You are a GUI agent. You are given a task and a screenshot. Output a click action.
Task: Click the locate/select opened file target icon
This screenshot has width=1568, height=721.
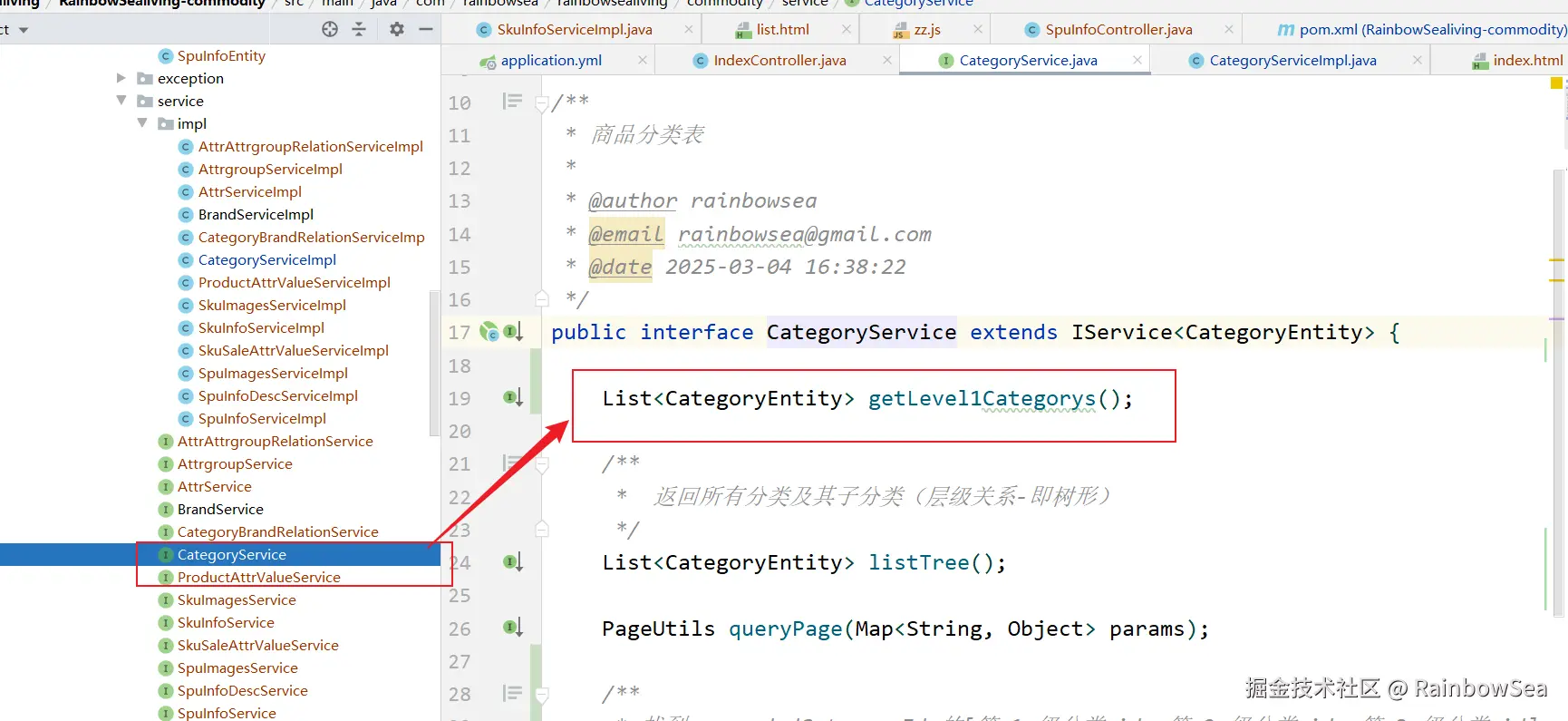[330, 29]
